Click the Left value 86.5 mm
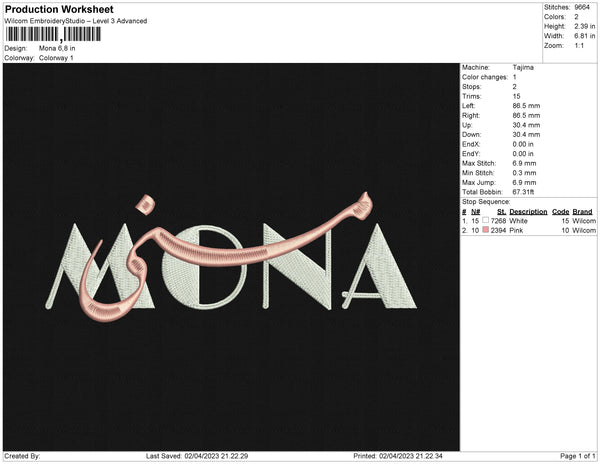The height and width of the screenshot is (464, 600). tap(526, 106)
